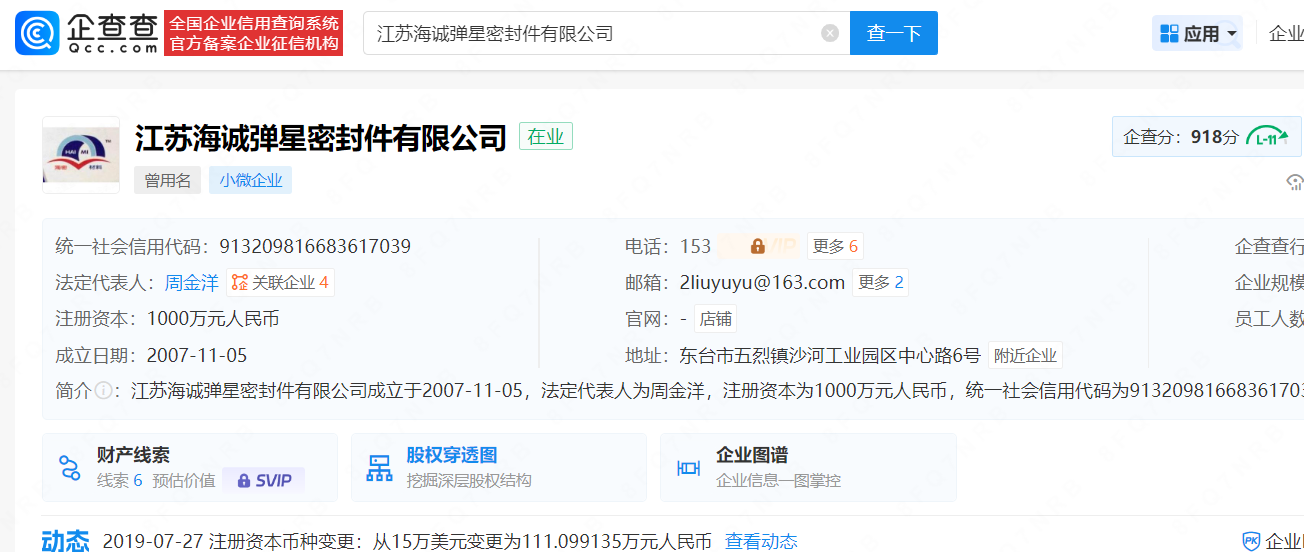The height and width of the screenshot is (552, 1304).
Task: Unlock phone number via VIP lock icon
Action: tap(758, 246)
